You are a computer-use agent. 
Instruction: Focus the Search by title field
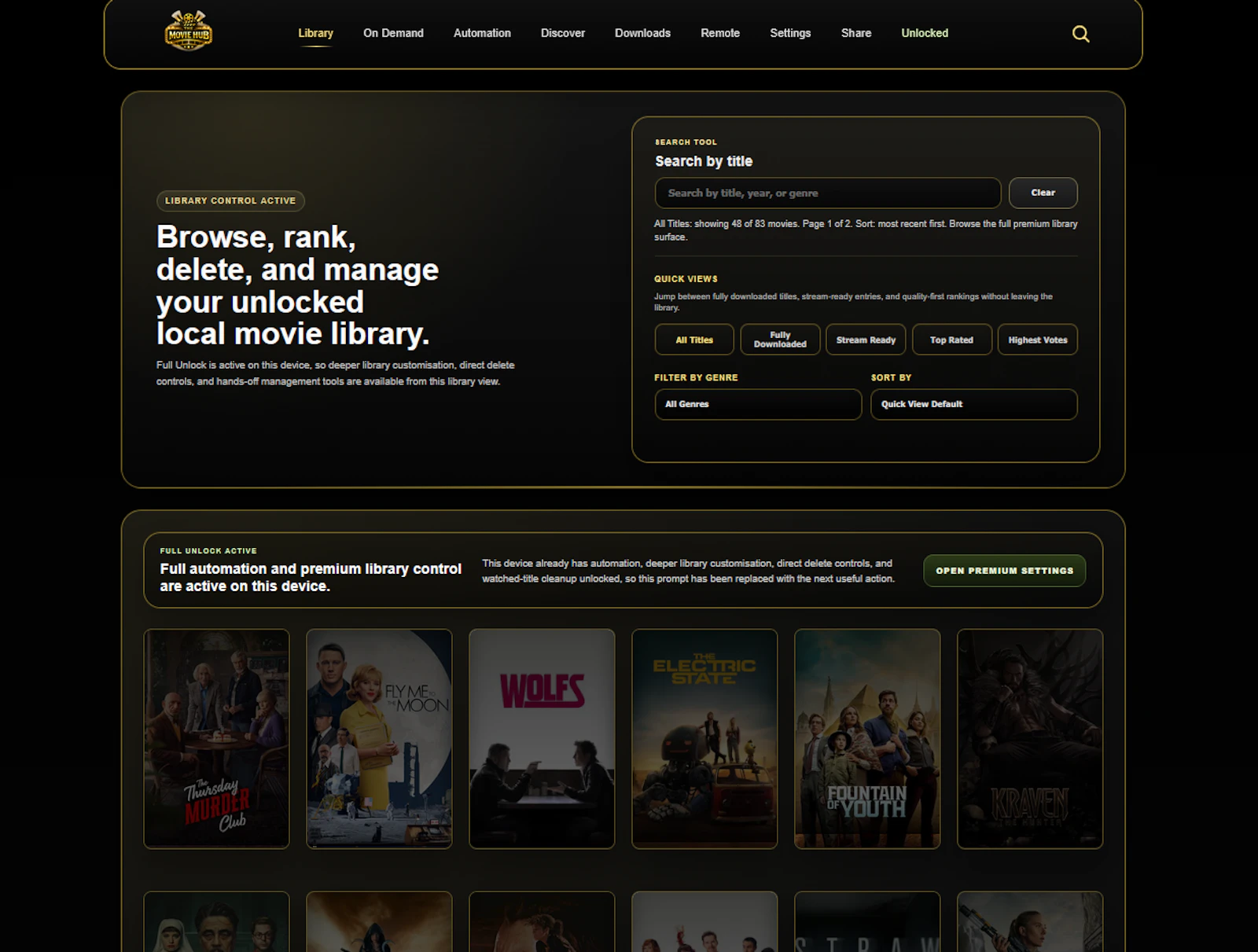pos(828,193)
